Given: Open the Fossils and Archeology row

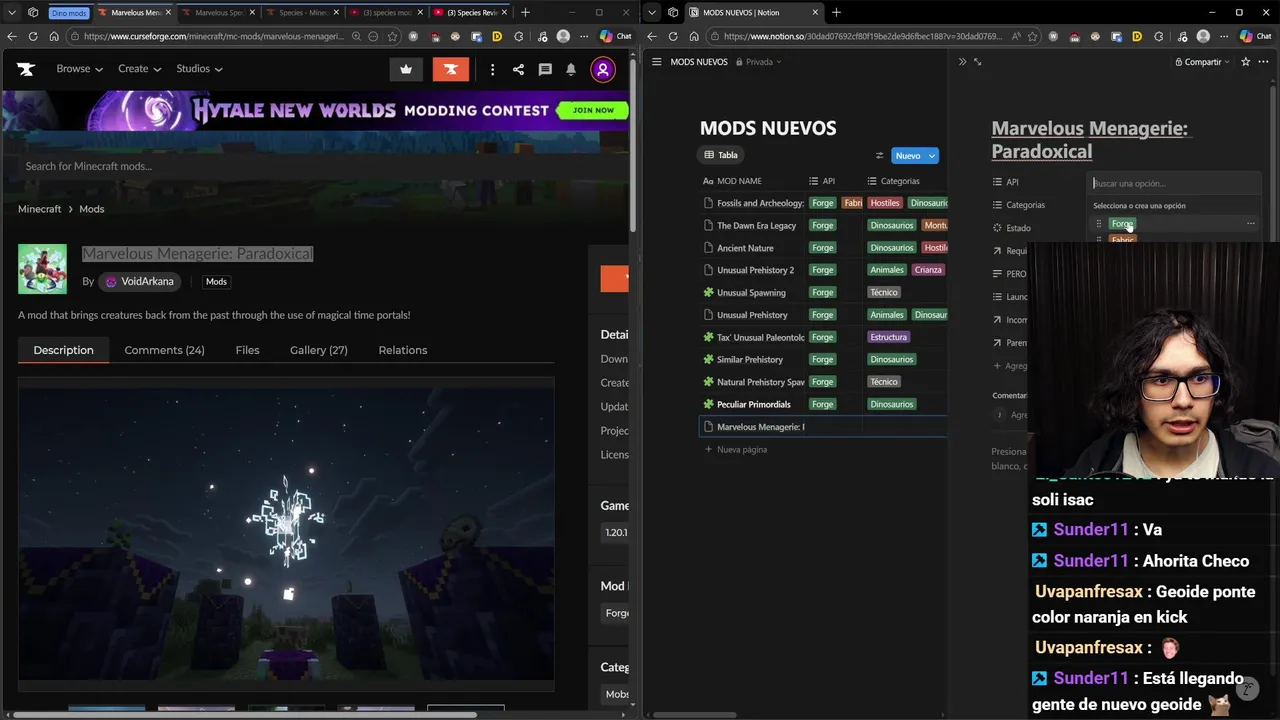Looking at the screenshot, I should pyautogui.click(x=760, y=203).
